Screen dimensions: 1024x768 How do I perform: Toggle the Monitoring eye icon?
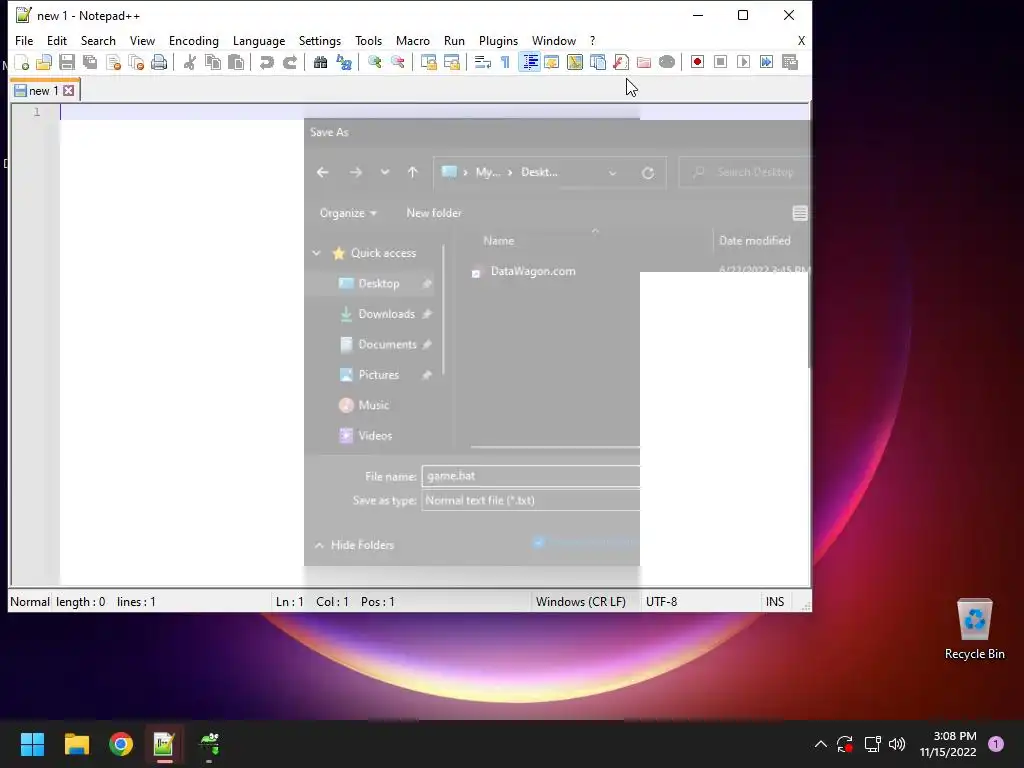667,62
